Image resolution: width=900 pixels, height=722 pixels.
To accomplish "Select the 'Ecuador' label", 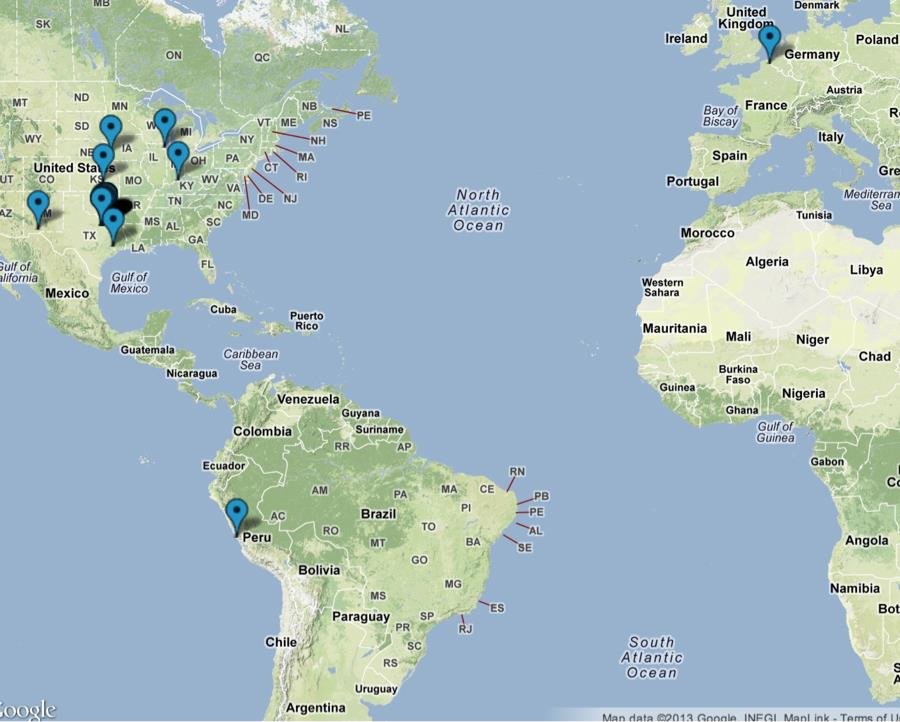I will pyautogui.click(x=224, y=466).
